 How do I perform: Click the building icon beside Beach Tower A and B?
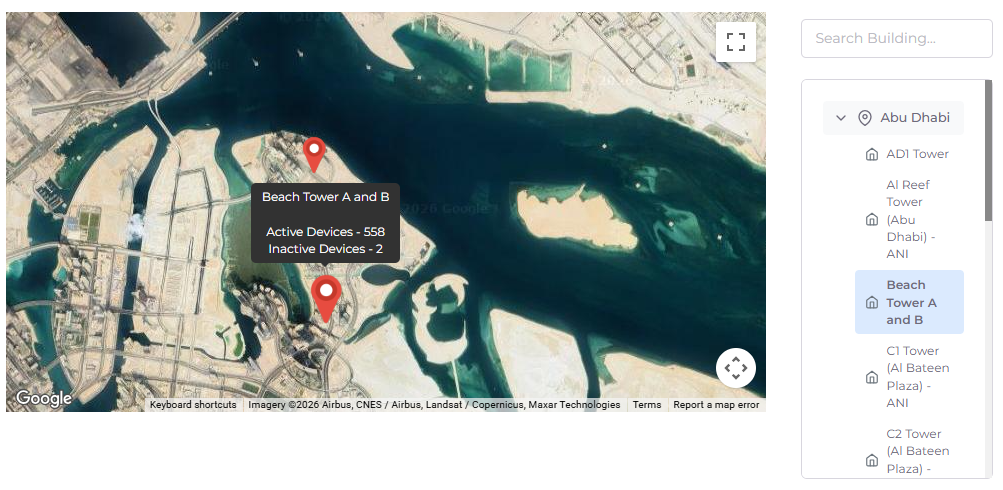pos(871,303)
